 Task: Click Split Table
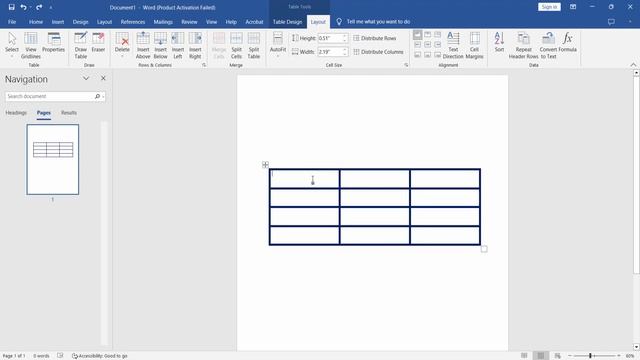[x=253, y=45]
